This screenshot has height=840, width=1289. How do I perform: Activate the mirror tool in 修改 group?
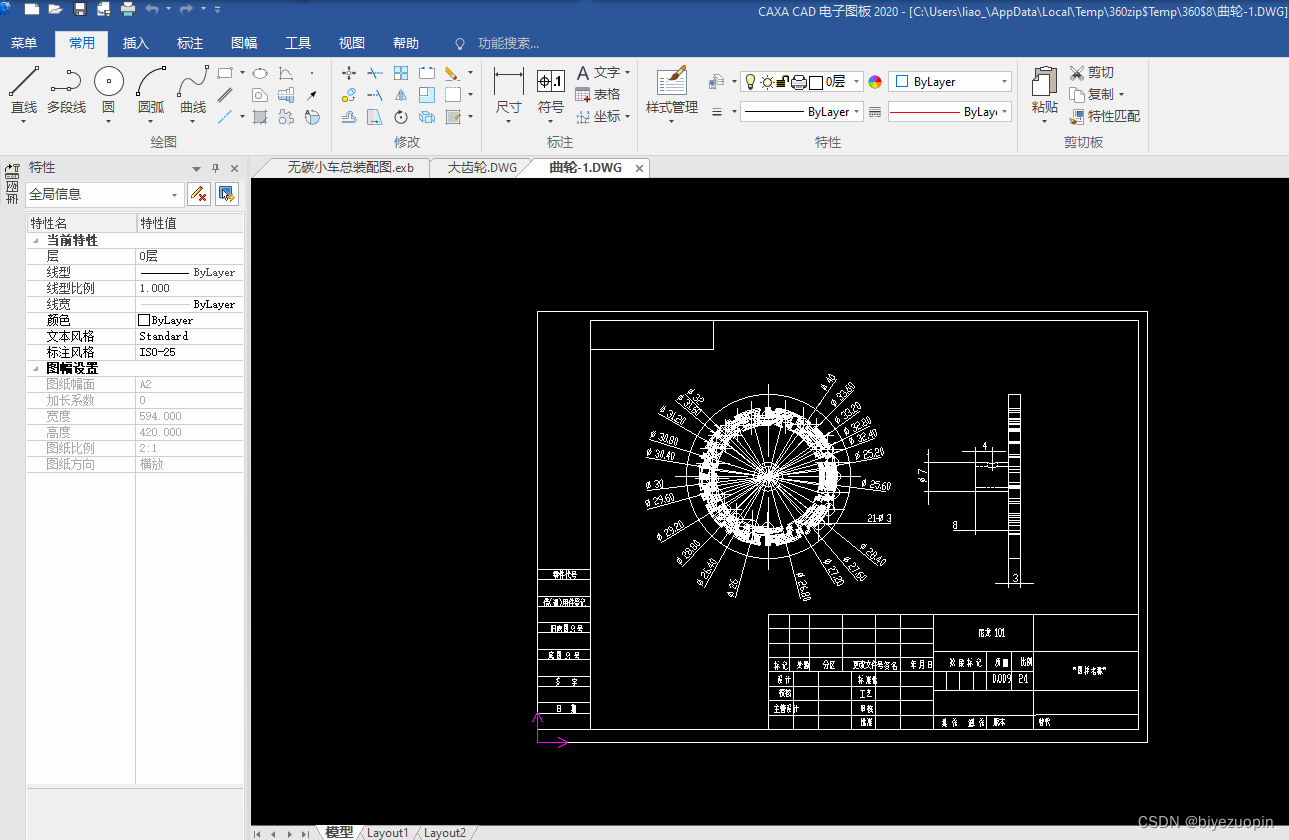point(400,95)
